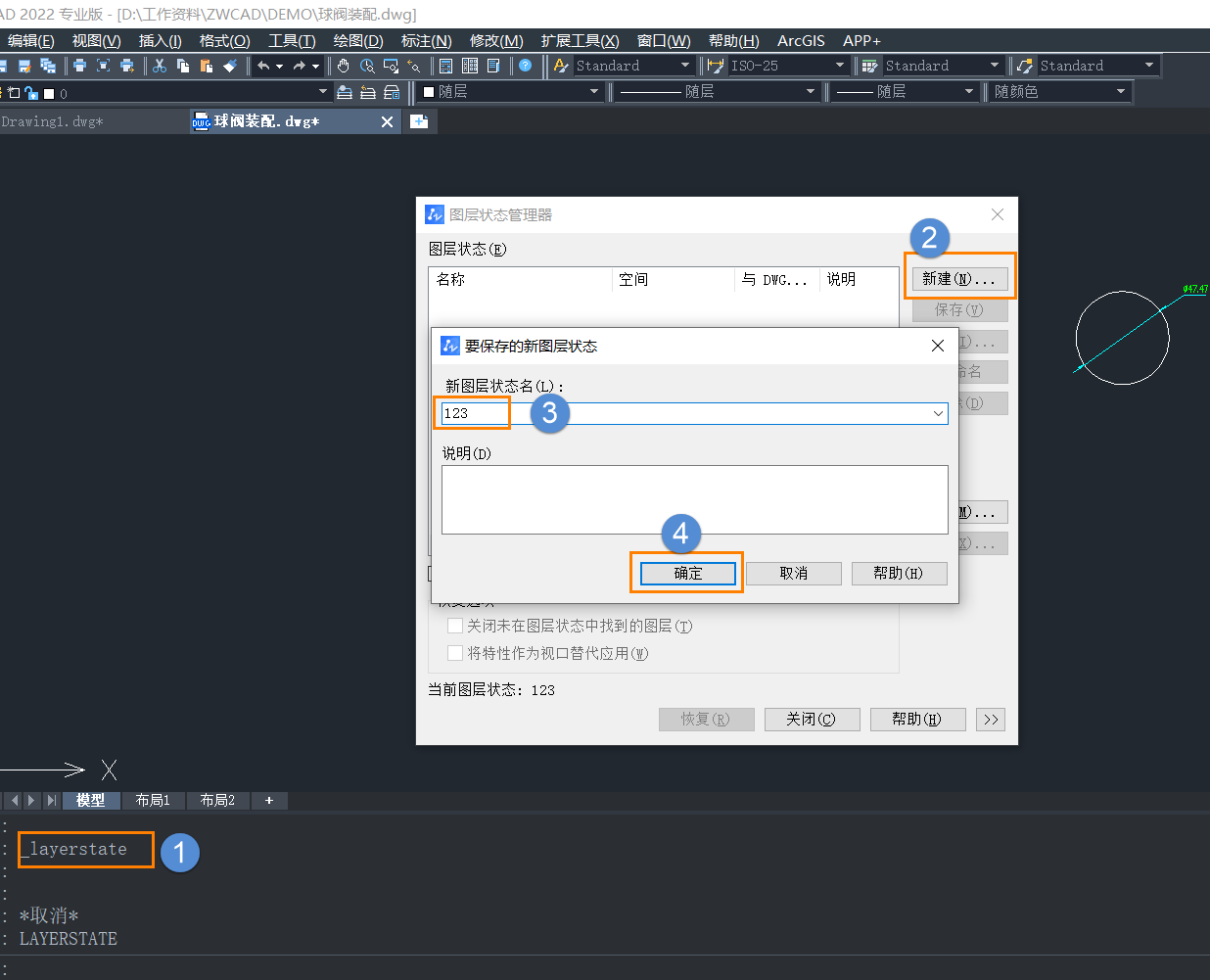Switch to the 布局2 layout tab
The height and width of the screenshot is (980, 1210).
coord(217,801)
